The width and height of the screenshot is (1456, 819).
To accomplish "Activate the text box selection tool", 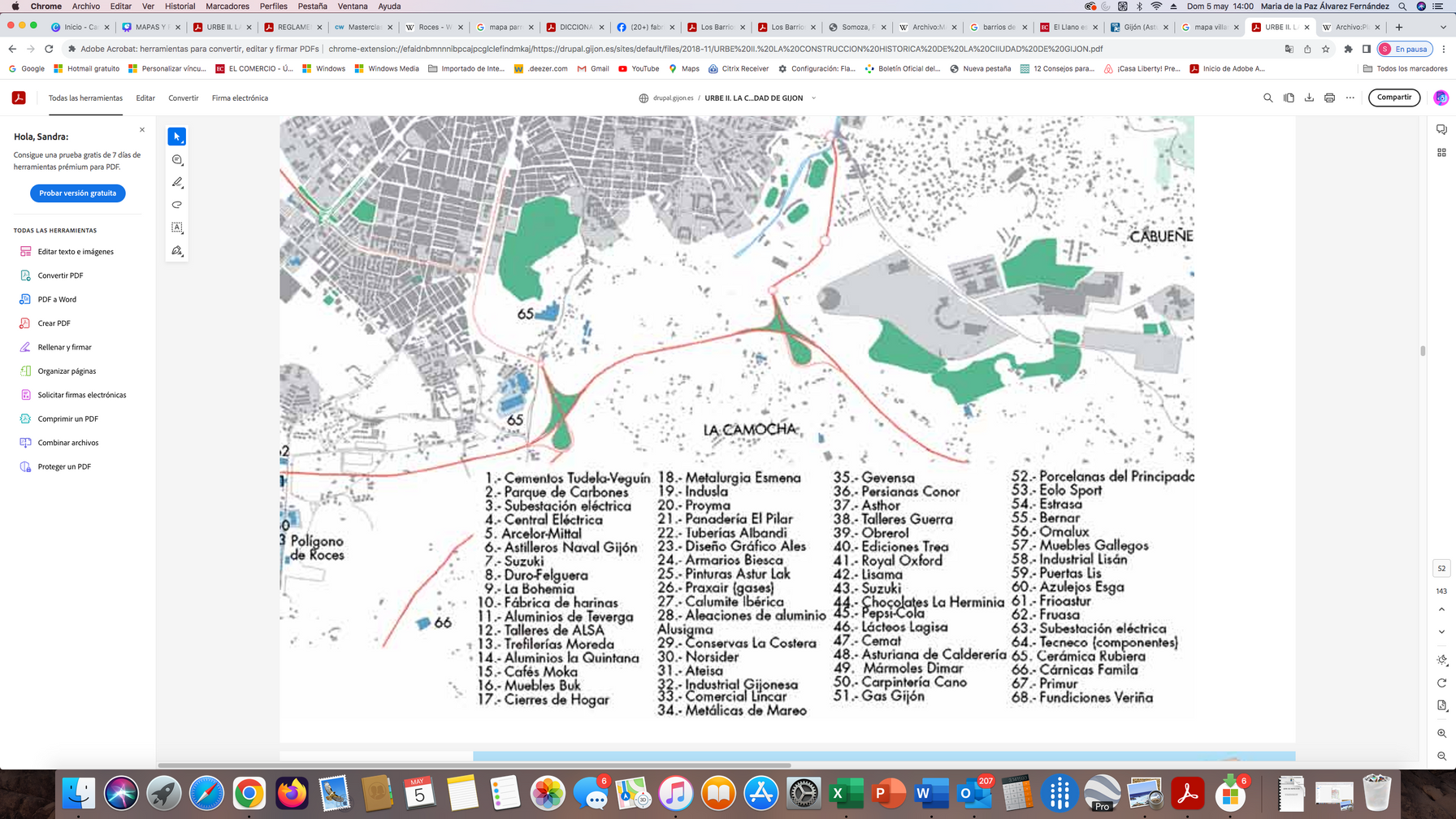I will coord(177,227).
